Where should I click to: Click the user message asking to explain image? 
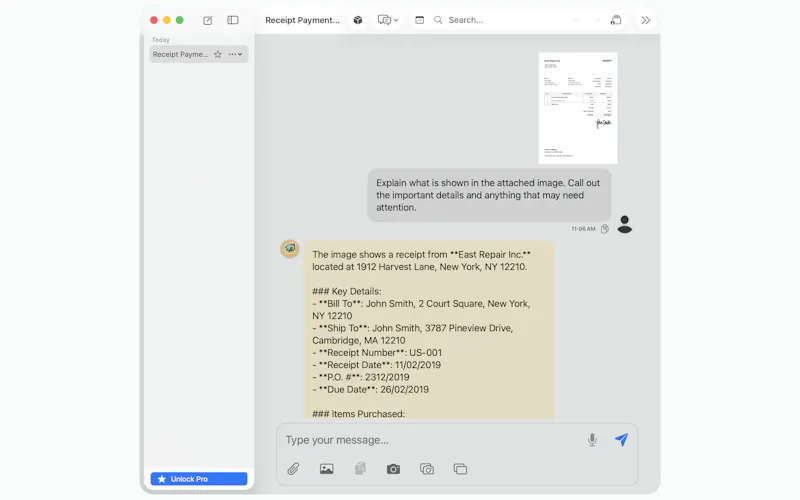(489, 195)
